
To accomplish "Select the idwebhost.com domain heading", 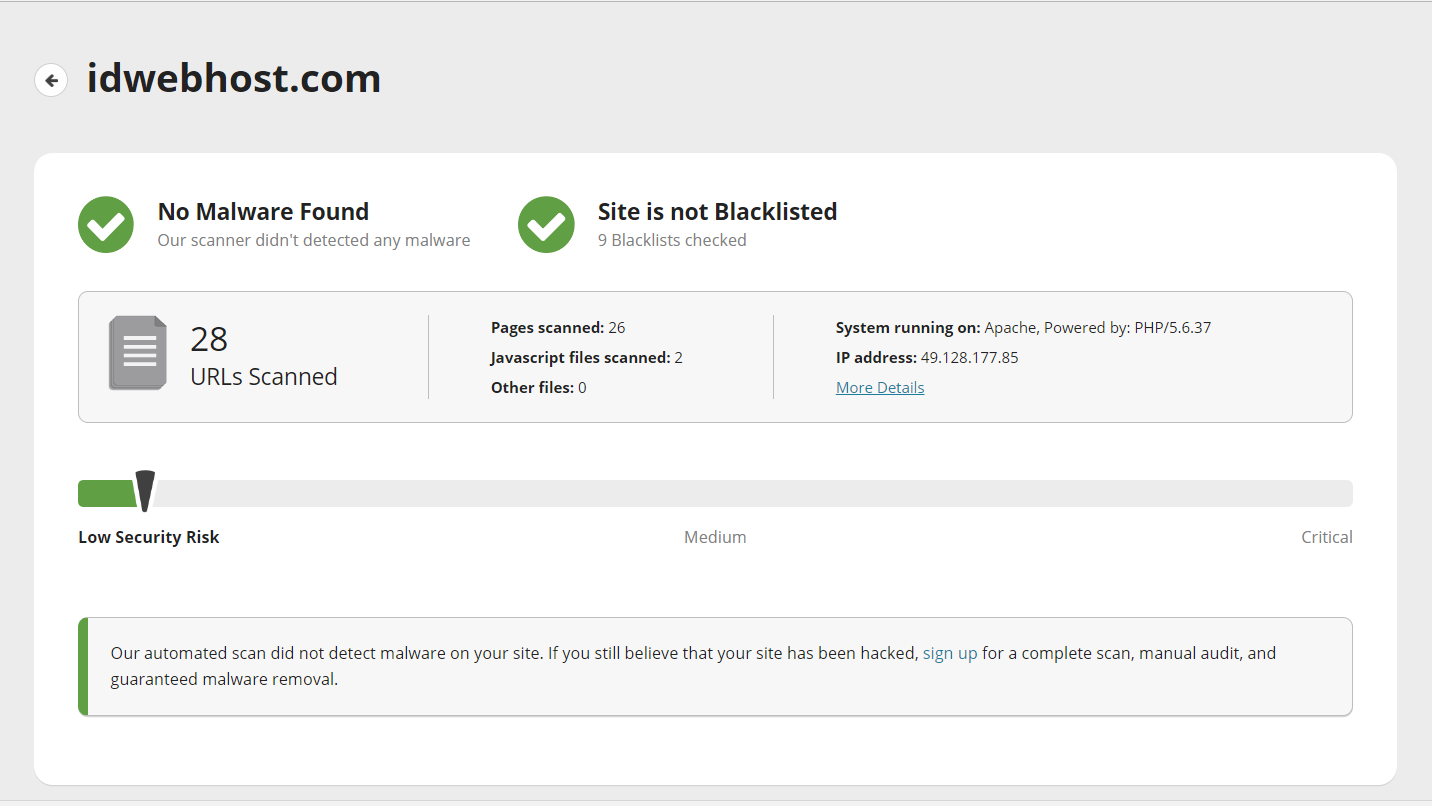I will coord(234,78).
